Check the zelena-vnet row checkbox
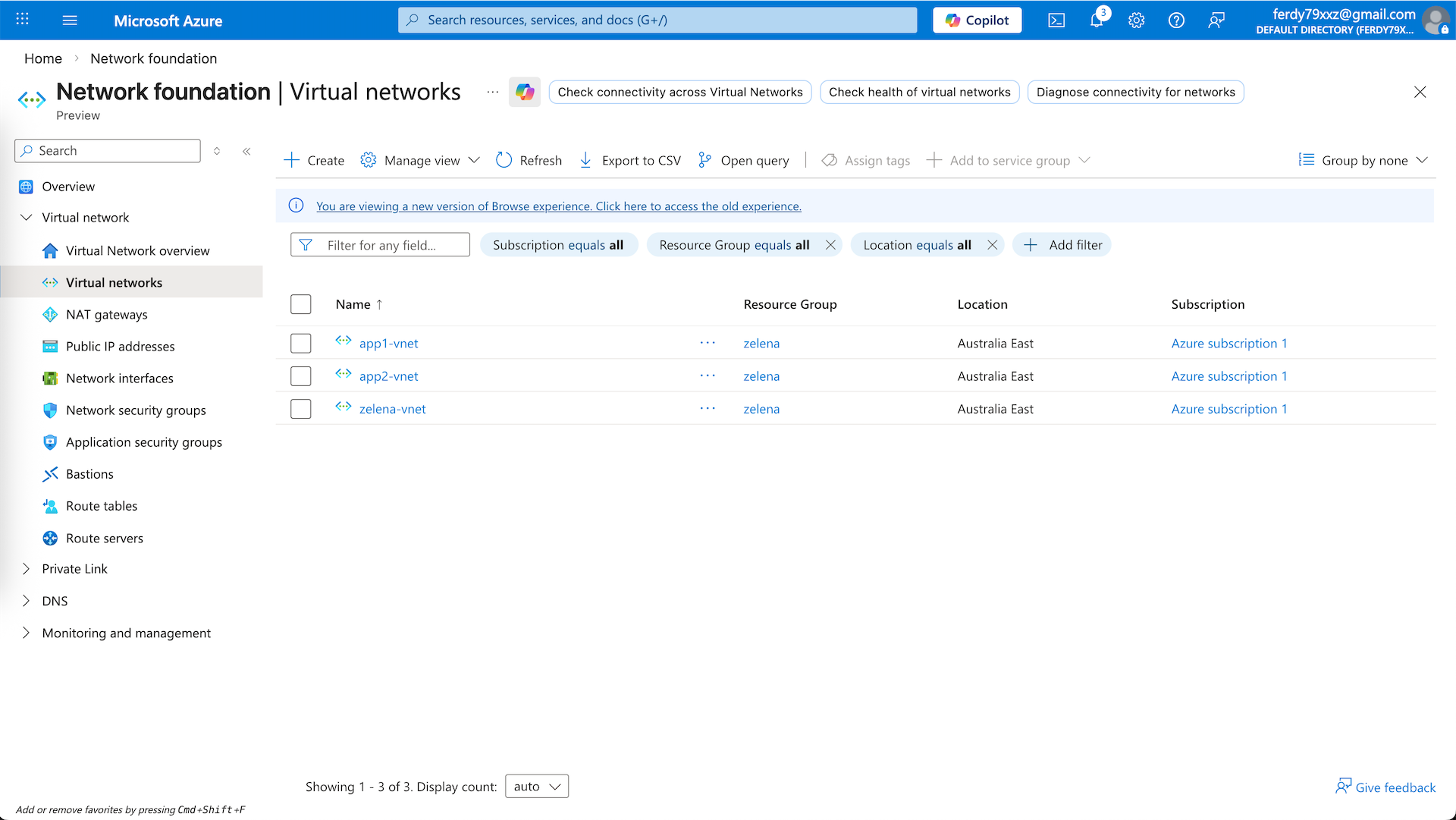1456x820 pixels. tap(301, 409)
